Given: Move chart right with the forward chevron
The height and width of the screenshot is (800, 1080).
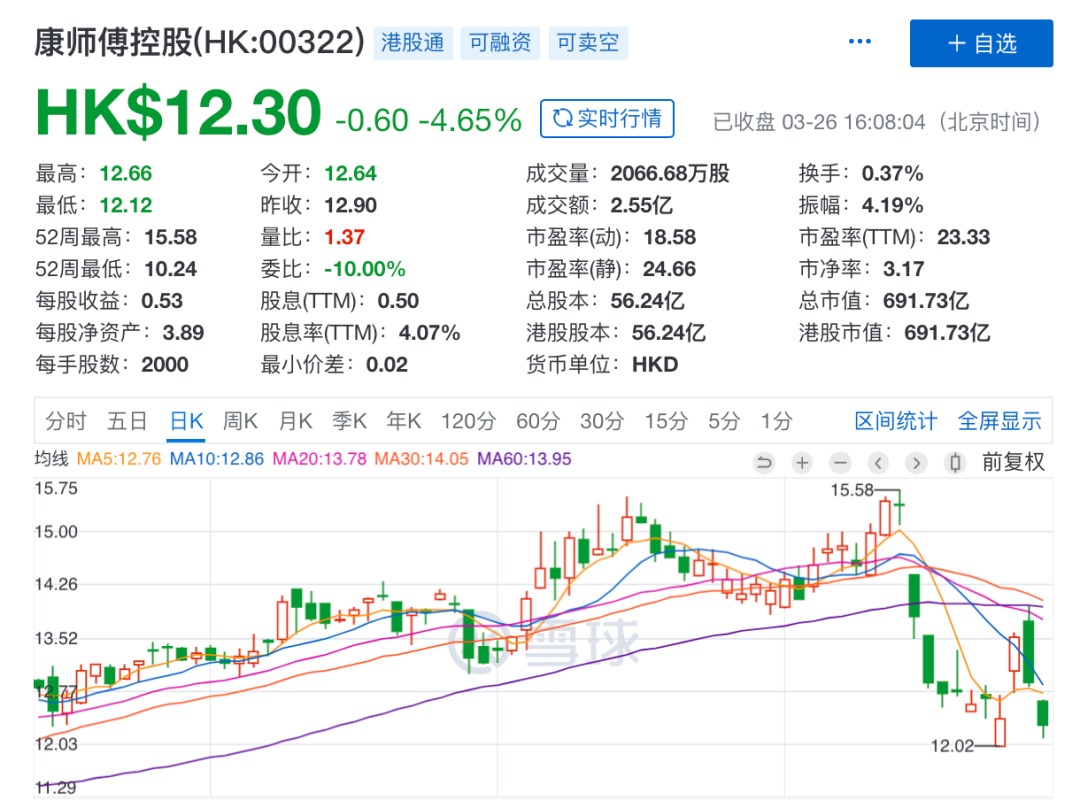Looking at the screenshot, I should (x=916, y=462).
